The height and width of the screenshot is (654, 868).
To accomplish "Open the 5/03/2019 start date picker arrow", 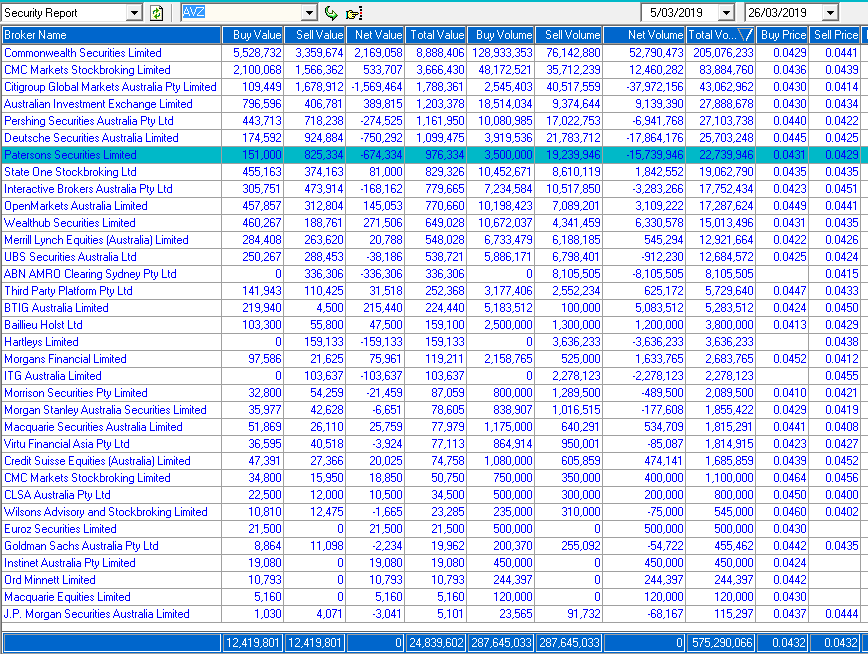I will pyautogui.click(x=726, y=13).
